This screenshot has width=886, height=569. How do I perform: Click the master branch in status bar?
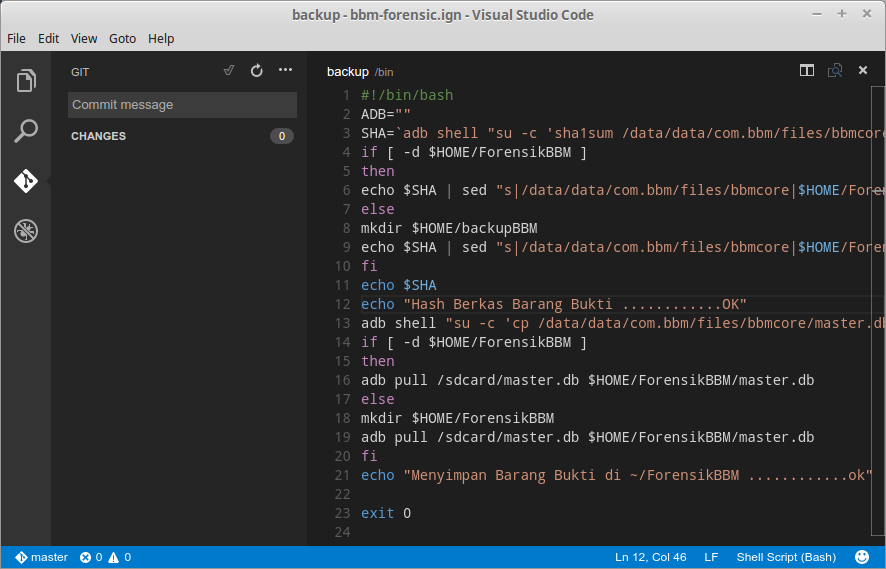click(41, 557)
